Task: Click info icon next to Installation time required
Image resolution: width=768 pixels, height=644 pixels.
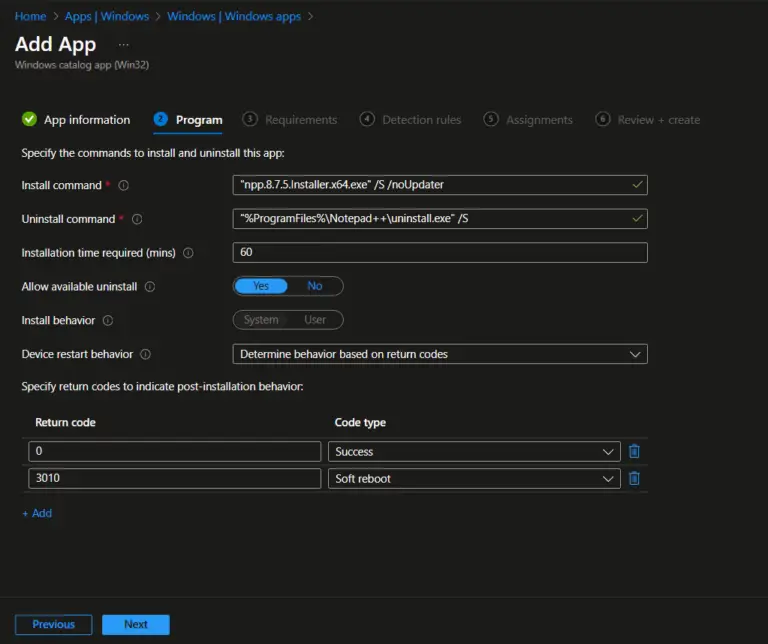Action: [188, 253]
